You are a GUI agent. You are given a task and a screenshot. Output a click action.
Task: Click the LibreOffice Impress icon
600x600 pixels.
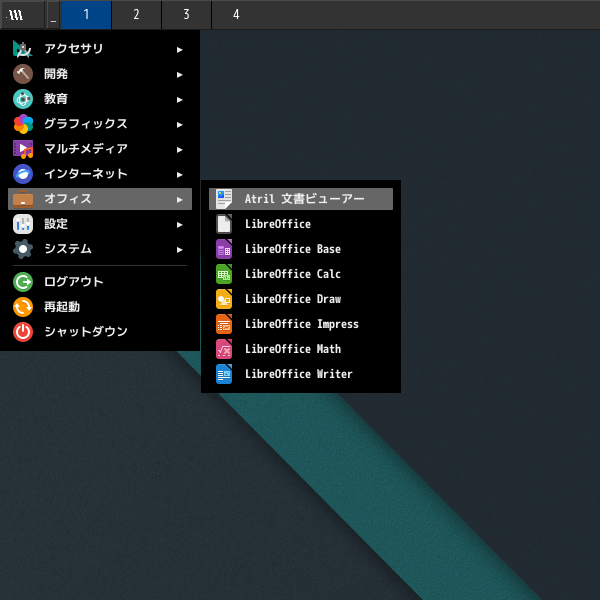tap(224, 324)
